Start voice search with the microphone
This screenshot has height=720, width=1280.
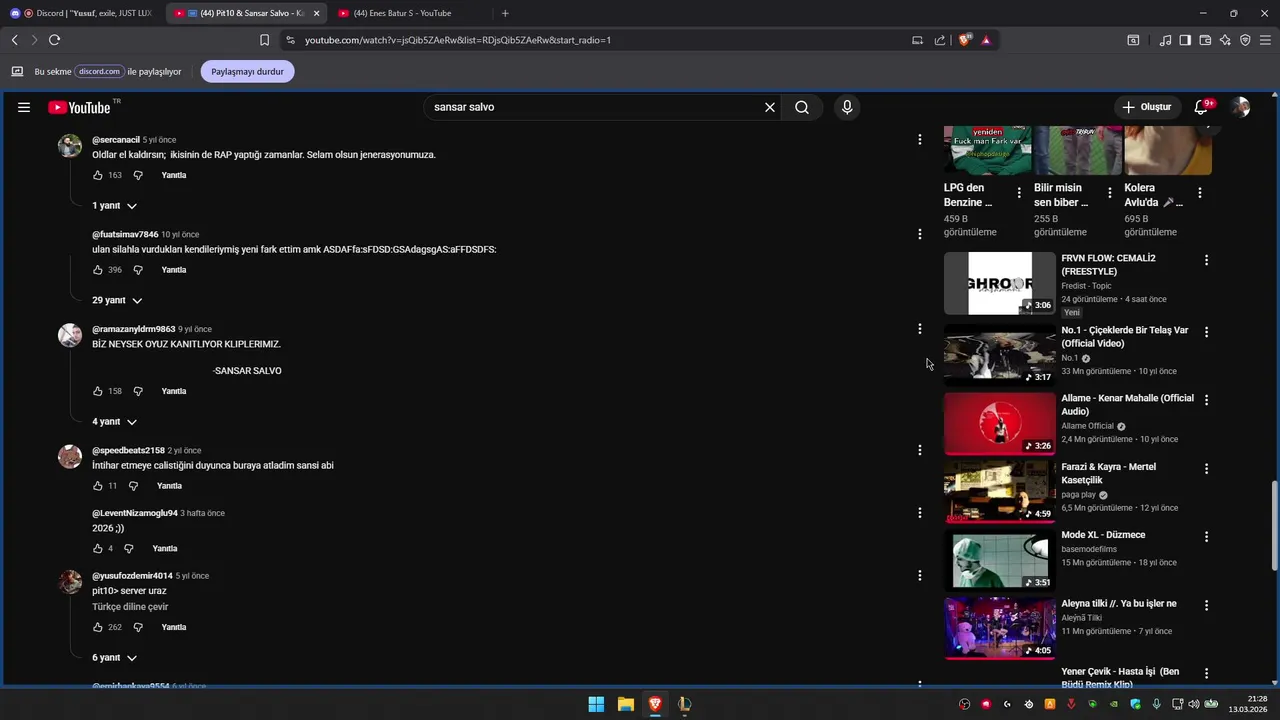coord(847,107)
